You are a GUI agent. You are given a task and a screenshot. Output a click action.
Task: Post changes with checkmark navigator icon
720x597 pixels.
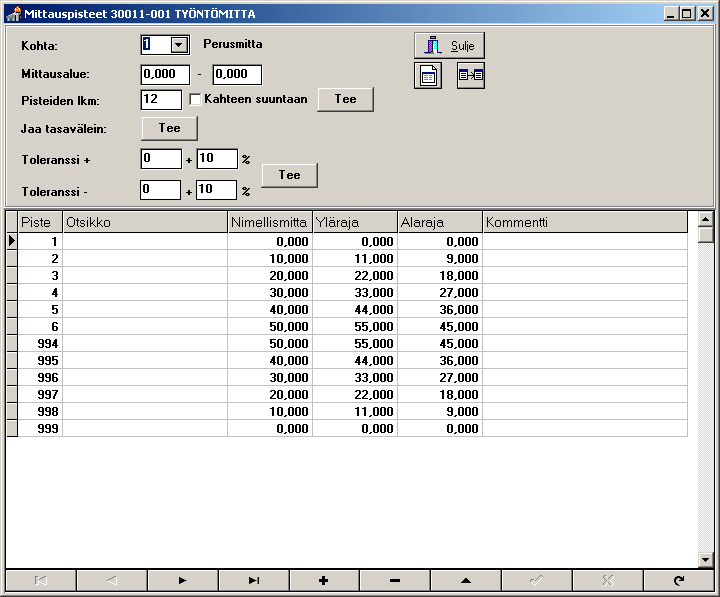(537, 580)
